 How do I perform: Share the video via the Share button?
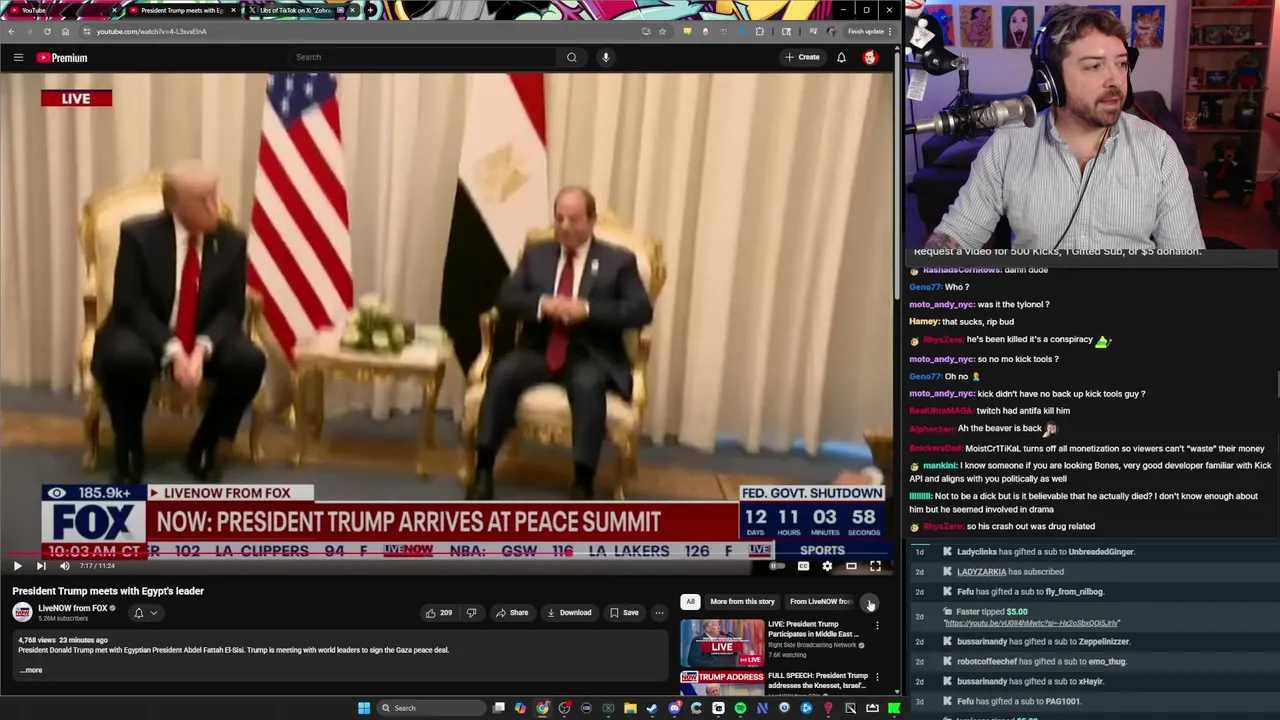511,613
